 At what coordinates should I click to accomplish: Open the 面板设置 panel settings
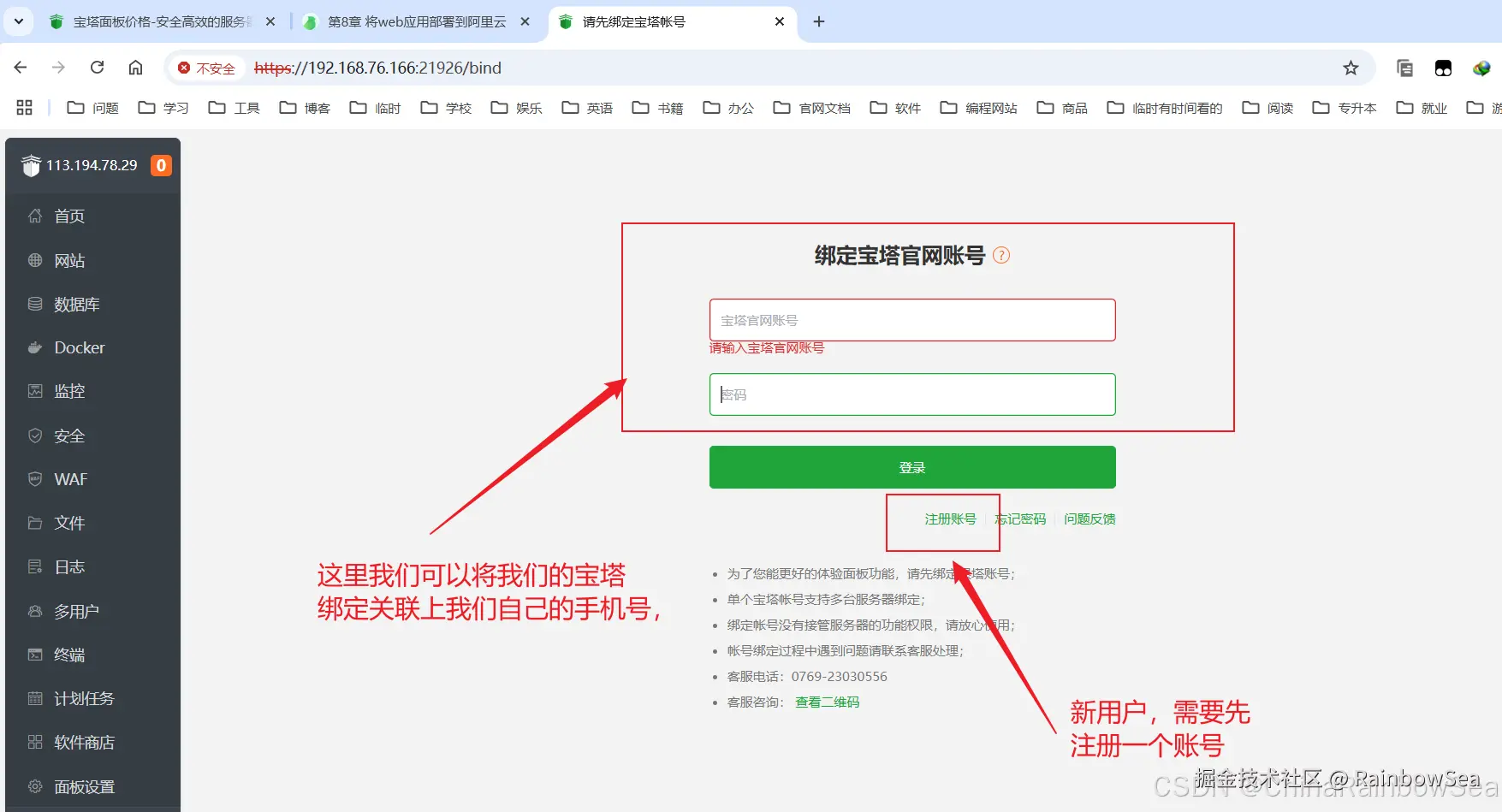pos(83,786)
